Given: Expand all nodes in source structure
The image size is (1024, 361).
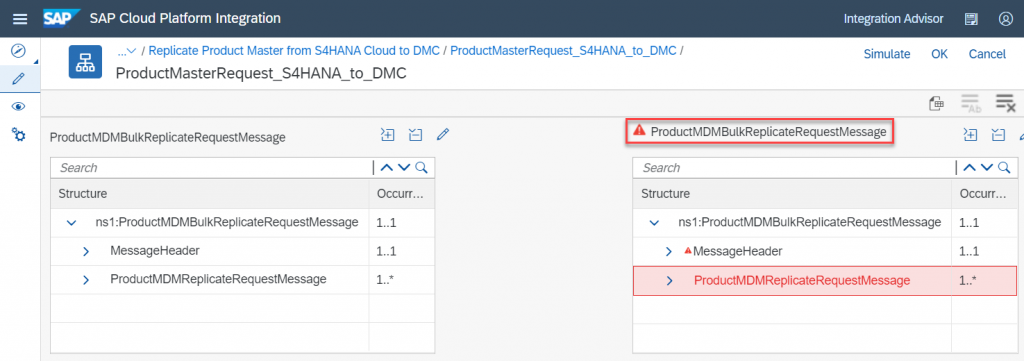Looking at the screenshot, I should (x=388, y=135).
